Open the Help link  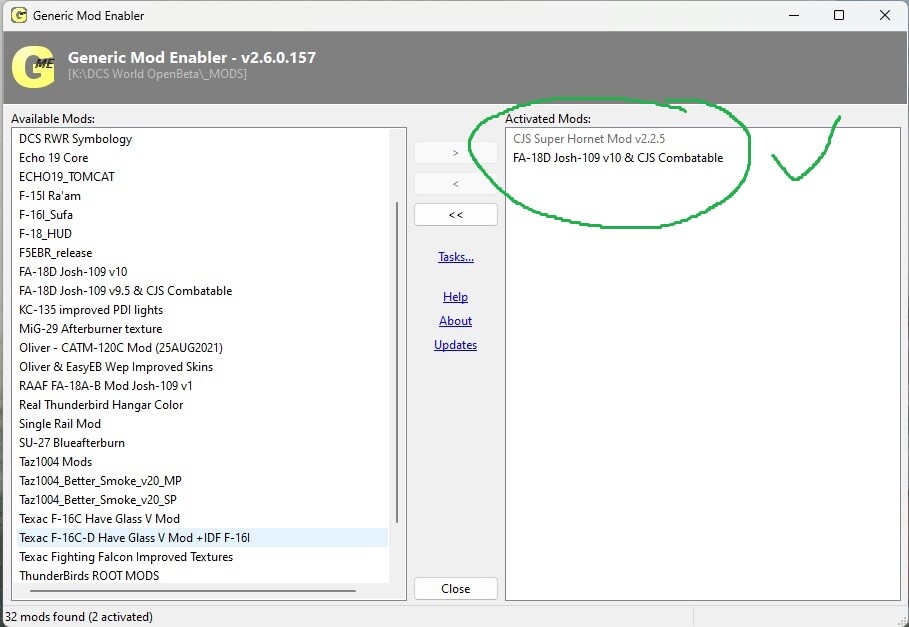click(455, 297)
